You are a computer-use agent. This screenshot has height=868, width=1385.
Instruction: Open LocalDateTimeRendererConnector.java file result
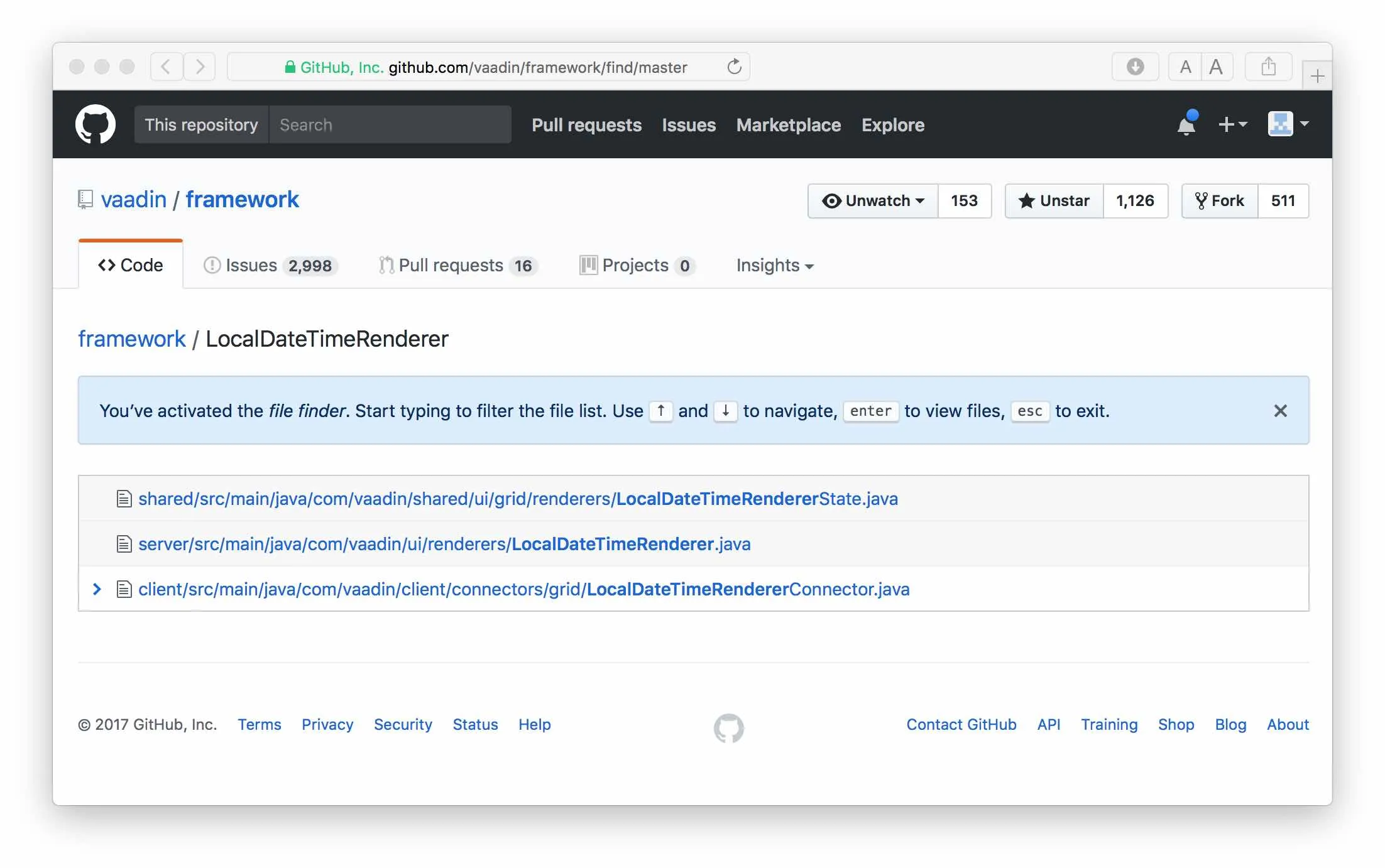coord(523,589)
